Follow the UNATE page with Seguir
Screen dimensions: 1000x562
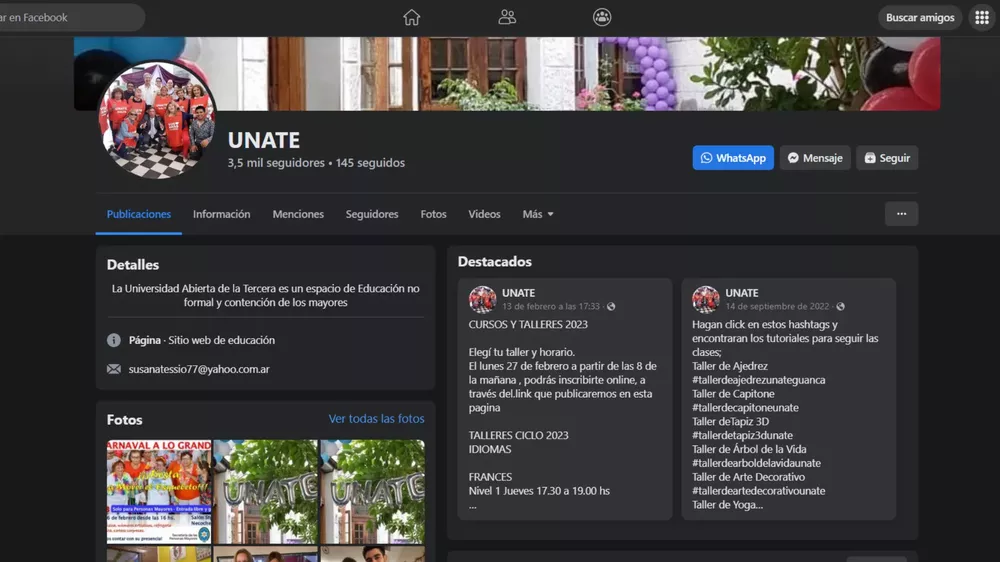(x=887, y=158)
